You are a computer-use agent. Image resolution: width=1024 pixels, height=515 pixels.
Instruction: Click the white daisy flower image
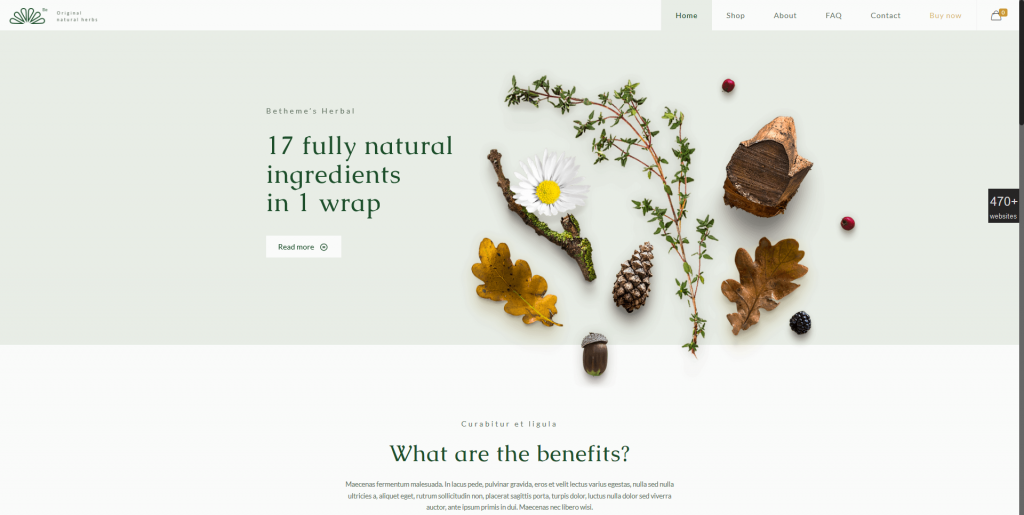click(x=549, y=184)
